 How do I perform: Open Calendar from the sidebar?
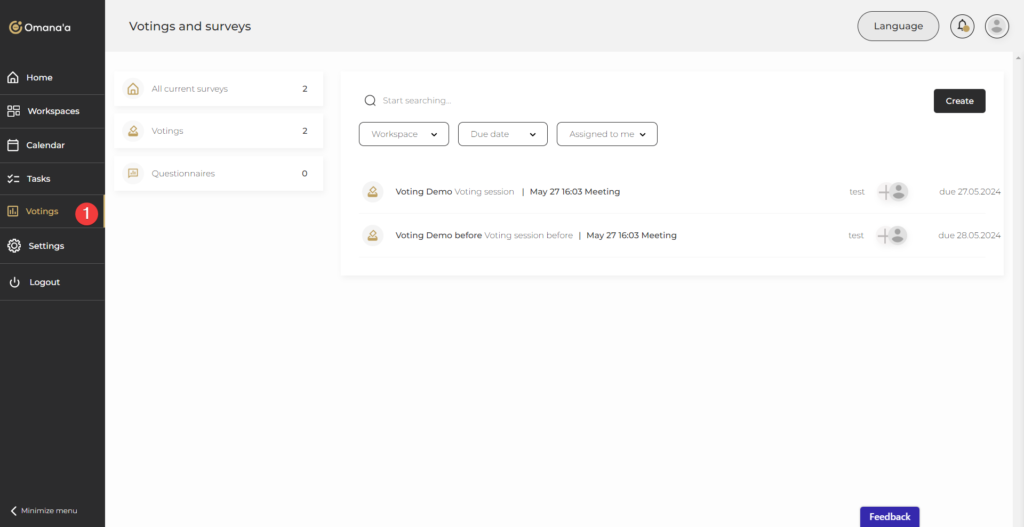click(45, 145)
